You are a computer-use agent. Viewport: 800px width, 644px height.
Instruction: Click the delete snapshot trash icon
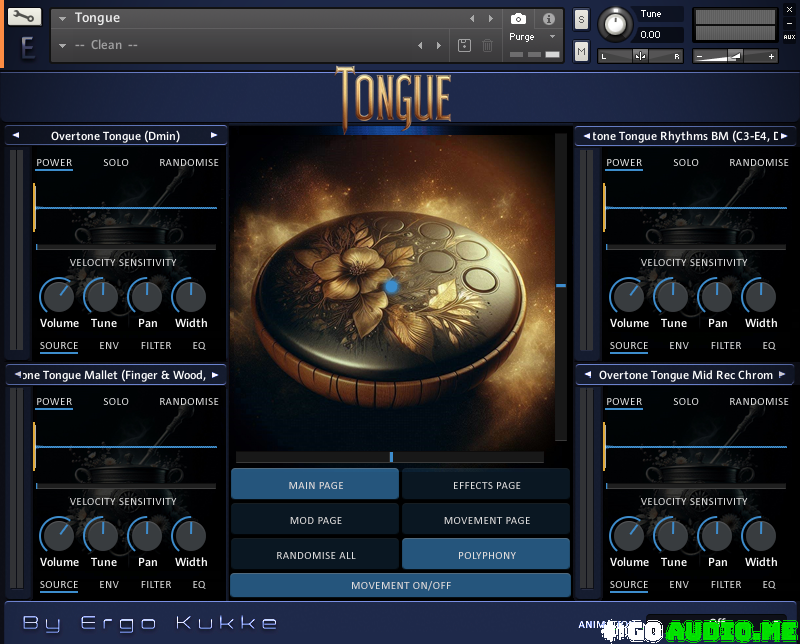click(x=487, y=45)
